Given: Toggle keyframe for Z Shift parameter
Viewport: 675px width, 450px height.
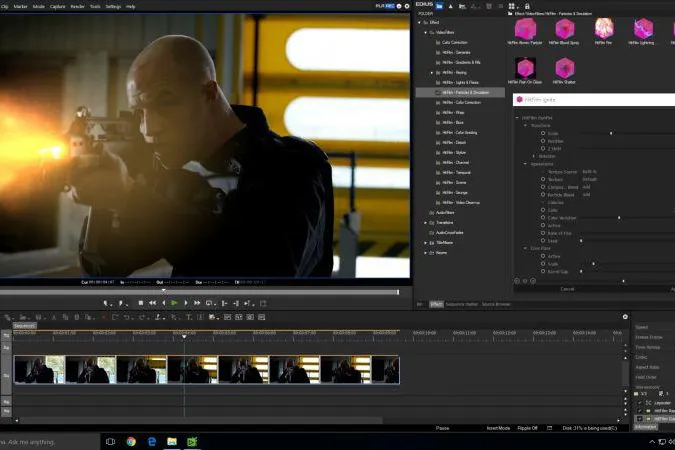Looking at the screenshot, I should coord(543,149).
